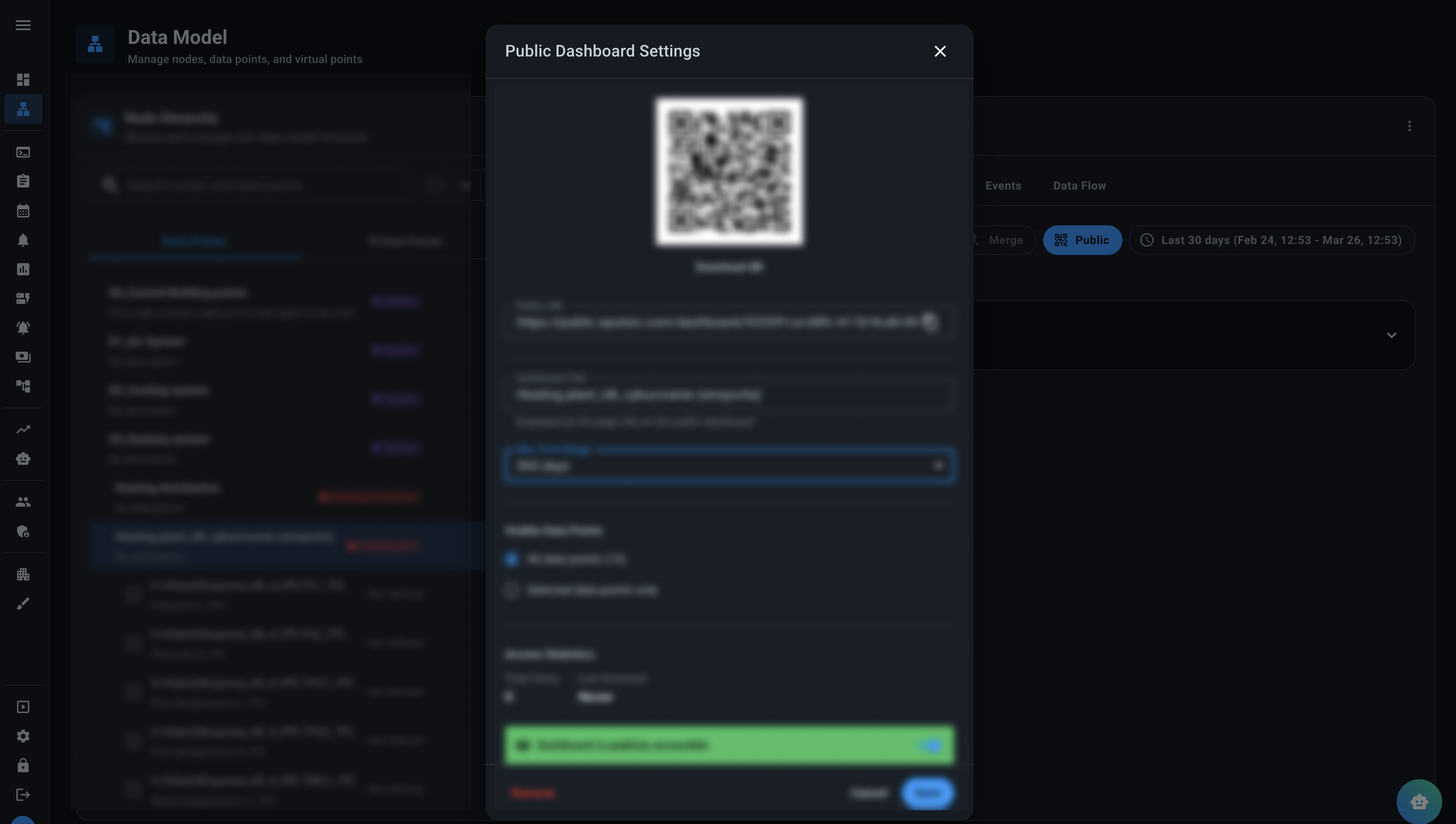This screenshot has height=824, width=1456.
Task: Save the public dashboard settings
Action: [x=926, y=793]
